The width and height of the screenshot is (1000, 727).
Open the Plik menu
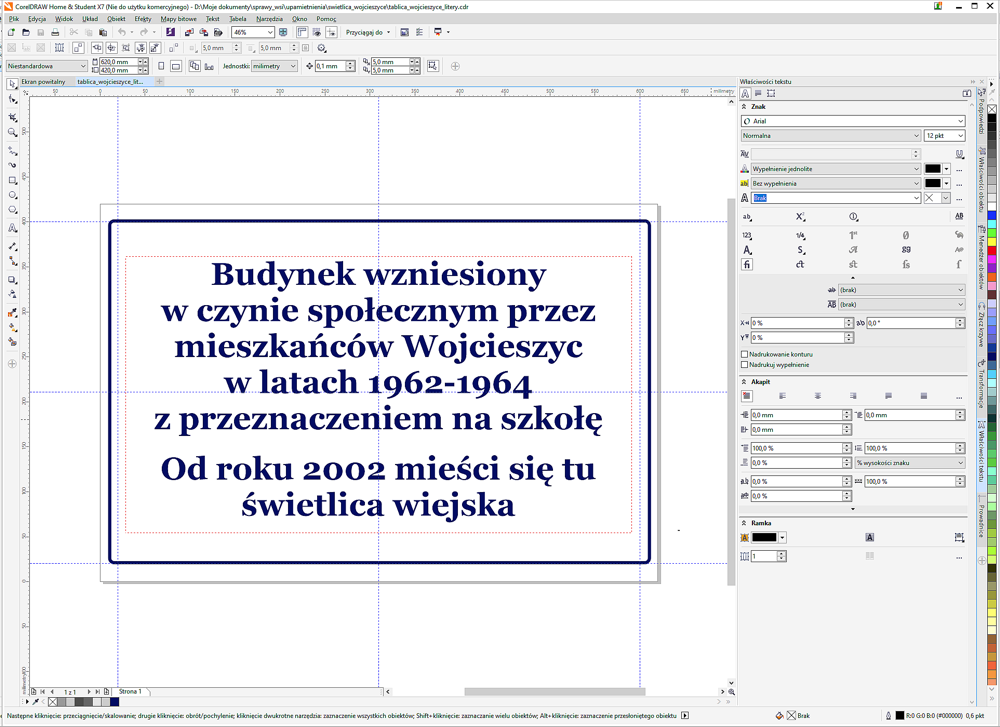14,18
